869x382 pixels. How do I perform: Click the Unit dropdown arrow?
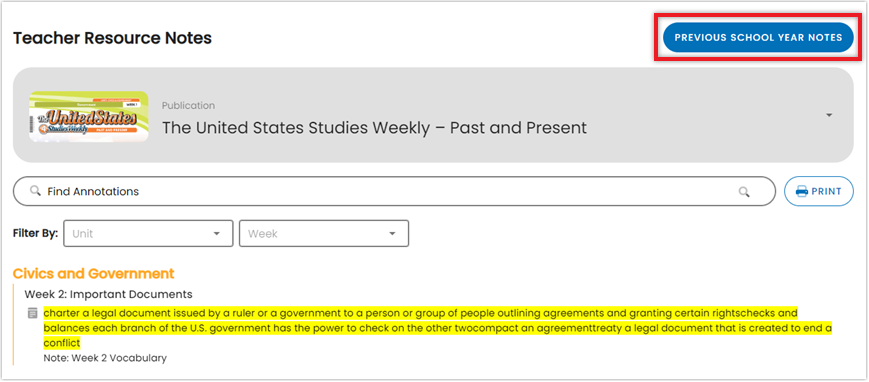tap(217, 233)
